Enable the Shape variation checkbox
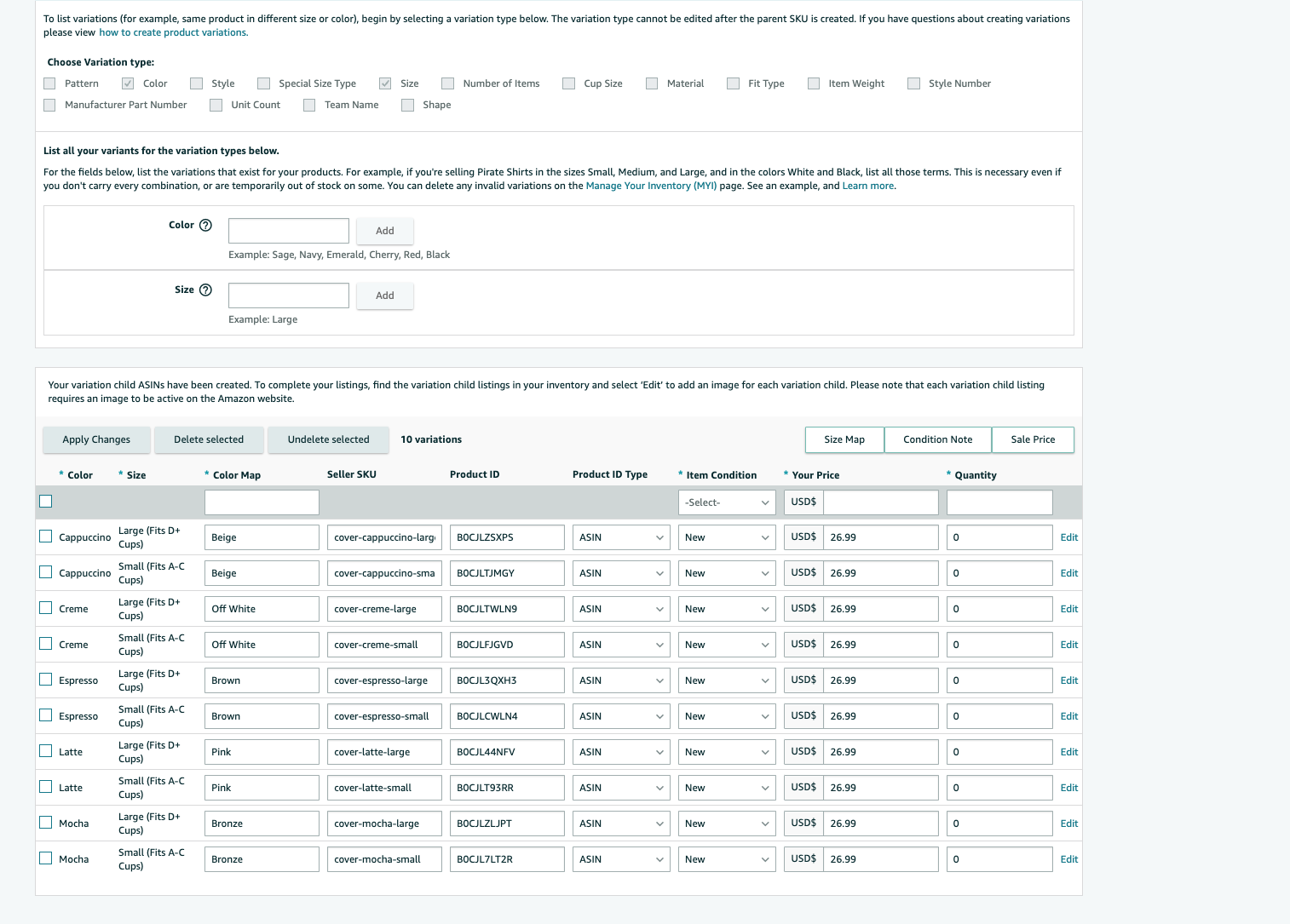Image resolution: width=1290 pixels, height=924 pixels. pyautogui.click(x=408, y=105)
